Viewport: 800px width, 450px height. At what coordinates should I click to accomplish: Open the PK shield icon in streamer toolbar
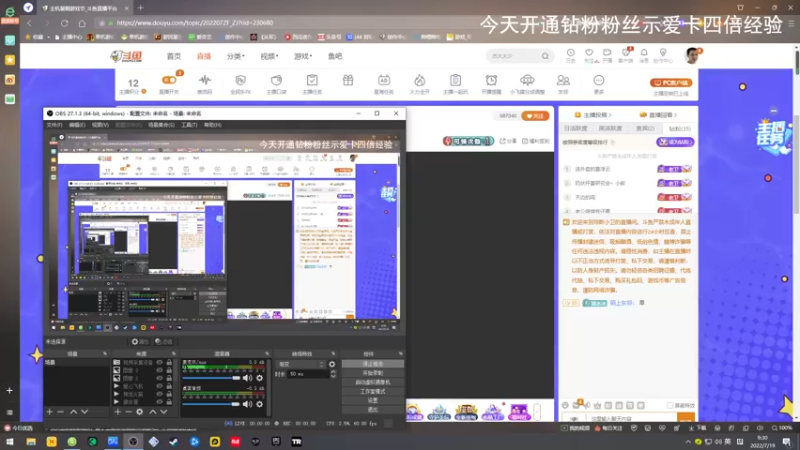pos(240,80)
